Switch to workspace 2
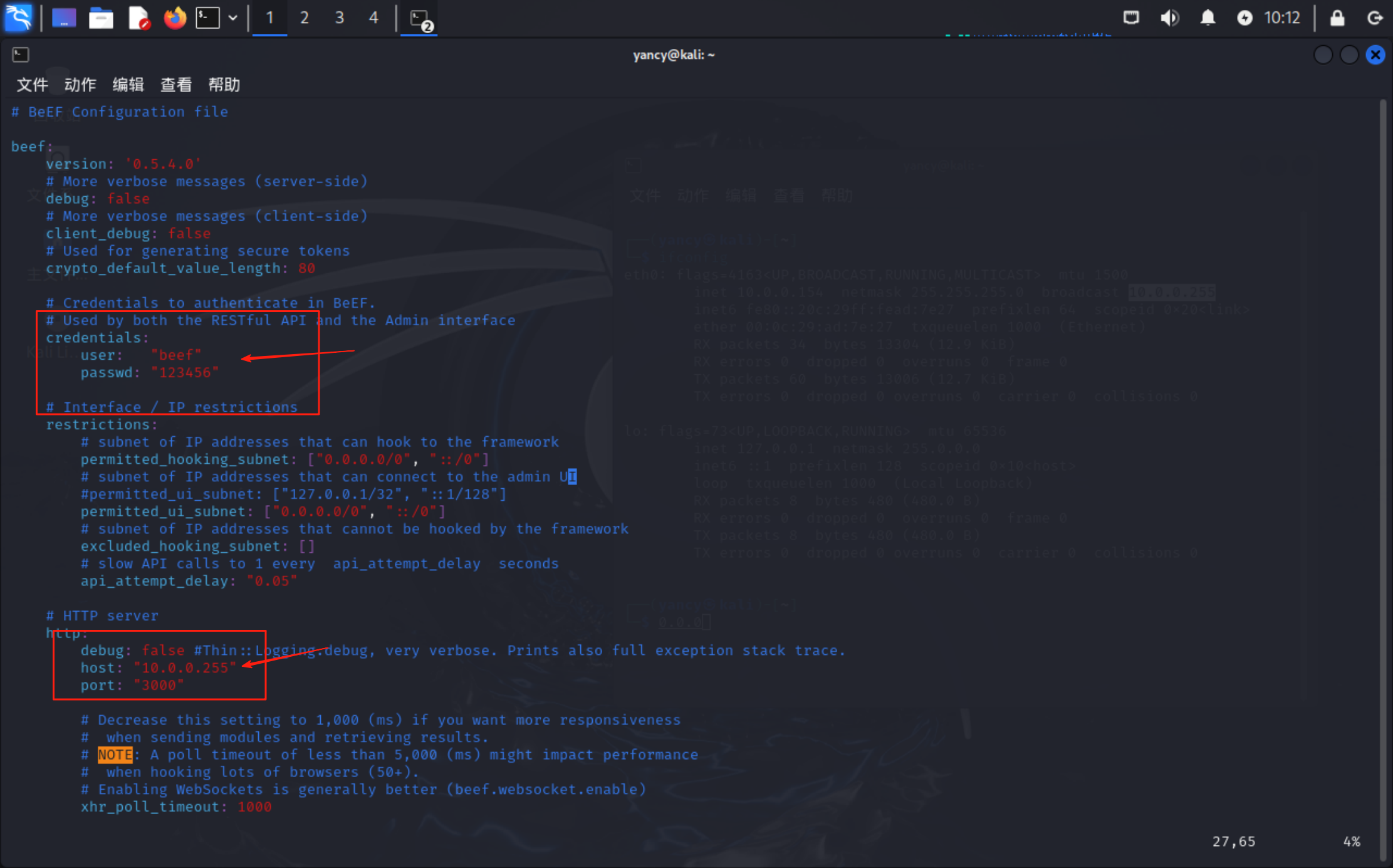 [304, 18]
